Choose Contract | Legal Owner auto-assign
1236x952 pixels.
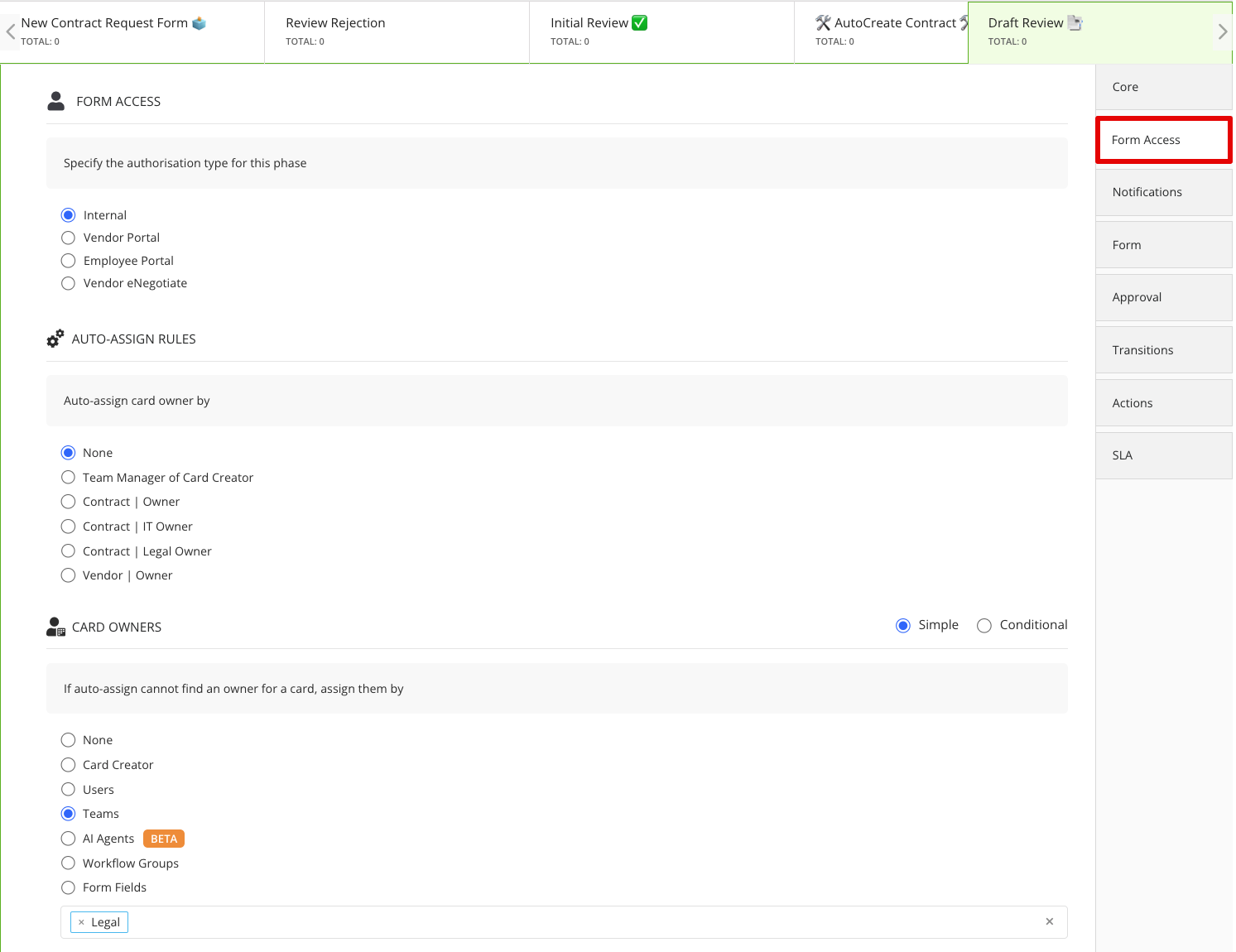point(69,551)
